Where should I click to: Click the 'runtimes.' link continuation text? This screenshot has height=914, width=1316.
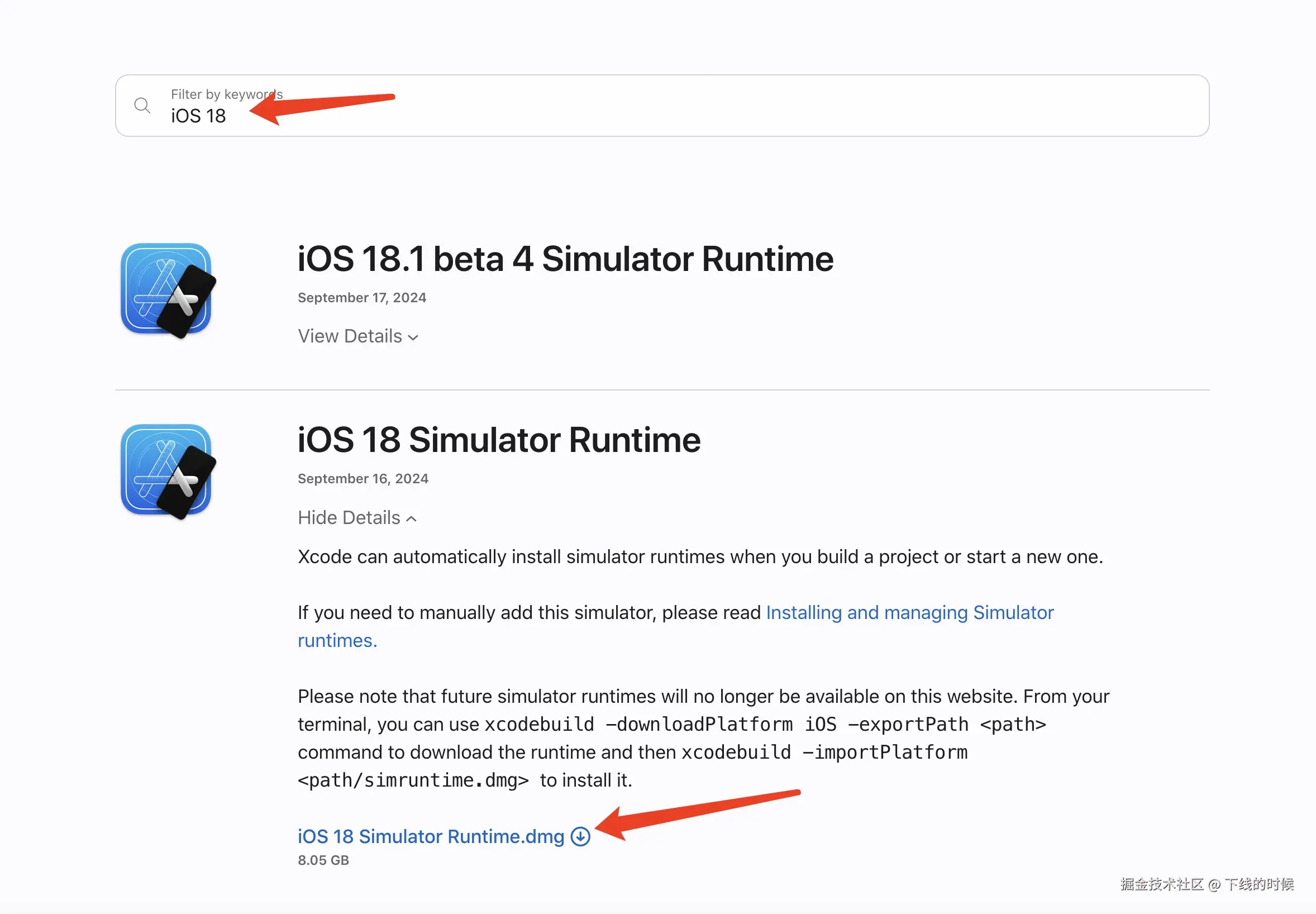[337, 640]
